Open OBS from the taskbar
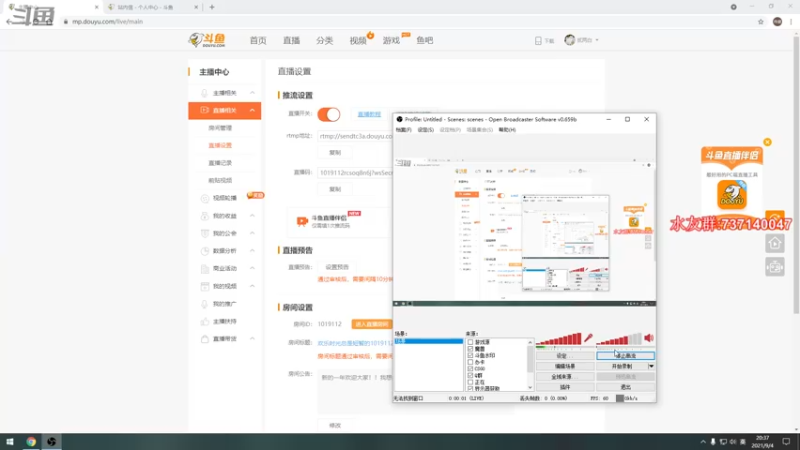The width and height of the screenshot is (800, 450). point(52,441)
